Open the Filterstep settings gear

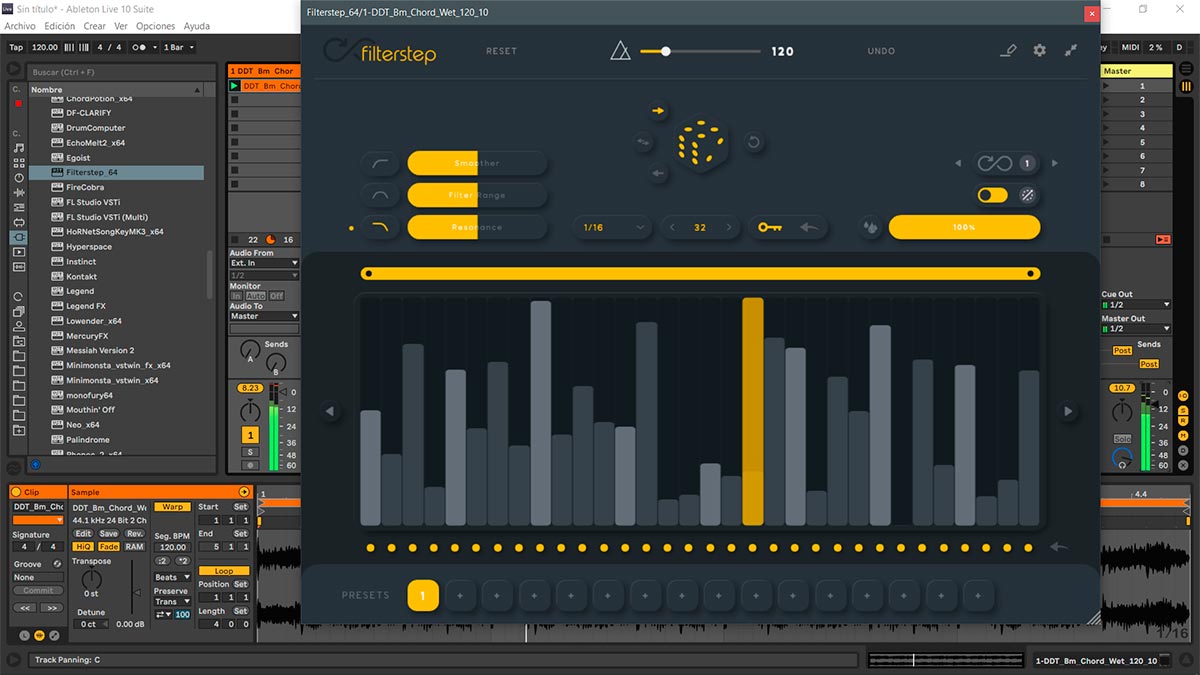pyautogui.click(x=1039, y=50)
